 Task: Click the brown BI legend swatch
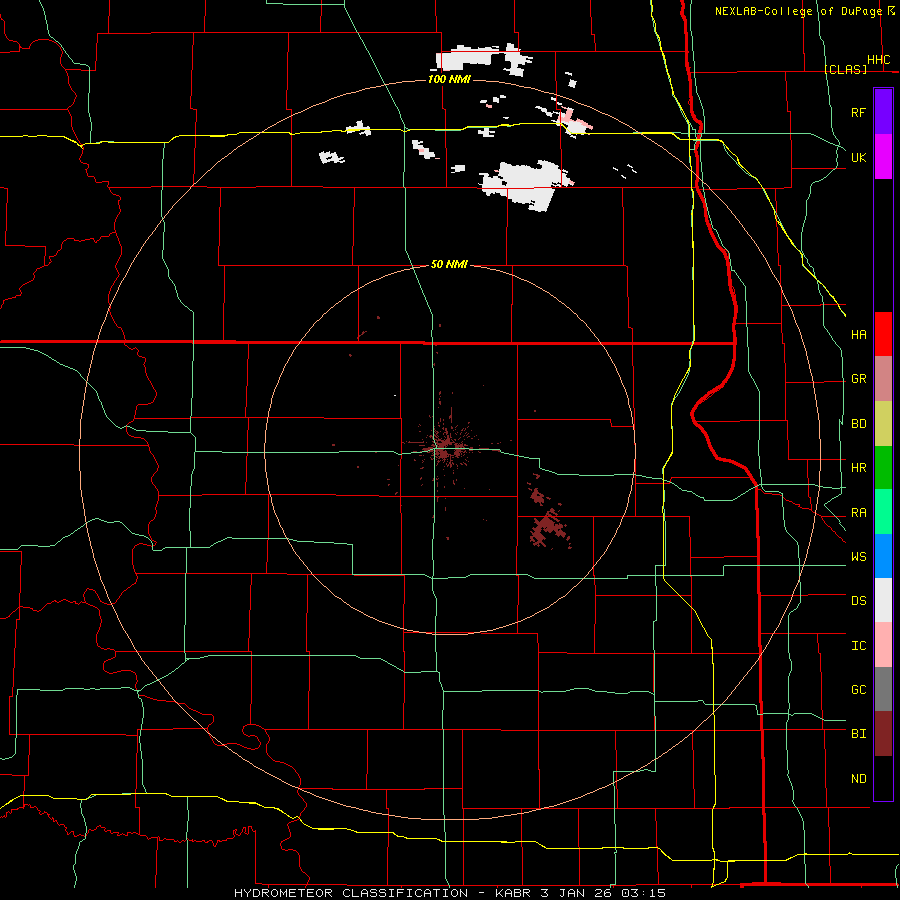(x=883, y=734)
